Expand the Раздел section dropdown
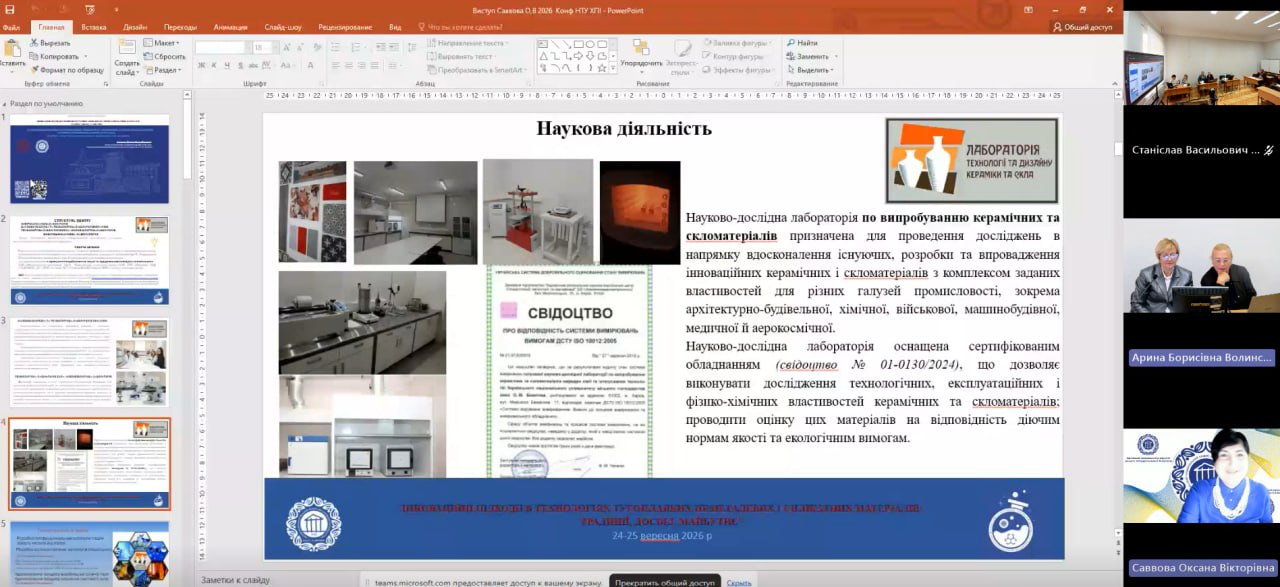Viewport: 1280px width, 587px height. [x=164, y=70]
